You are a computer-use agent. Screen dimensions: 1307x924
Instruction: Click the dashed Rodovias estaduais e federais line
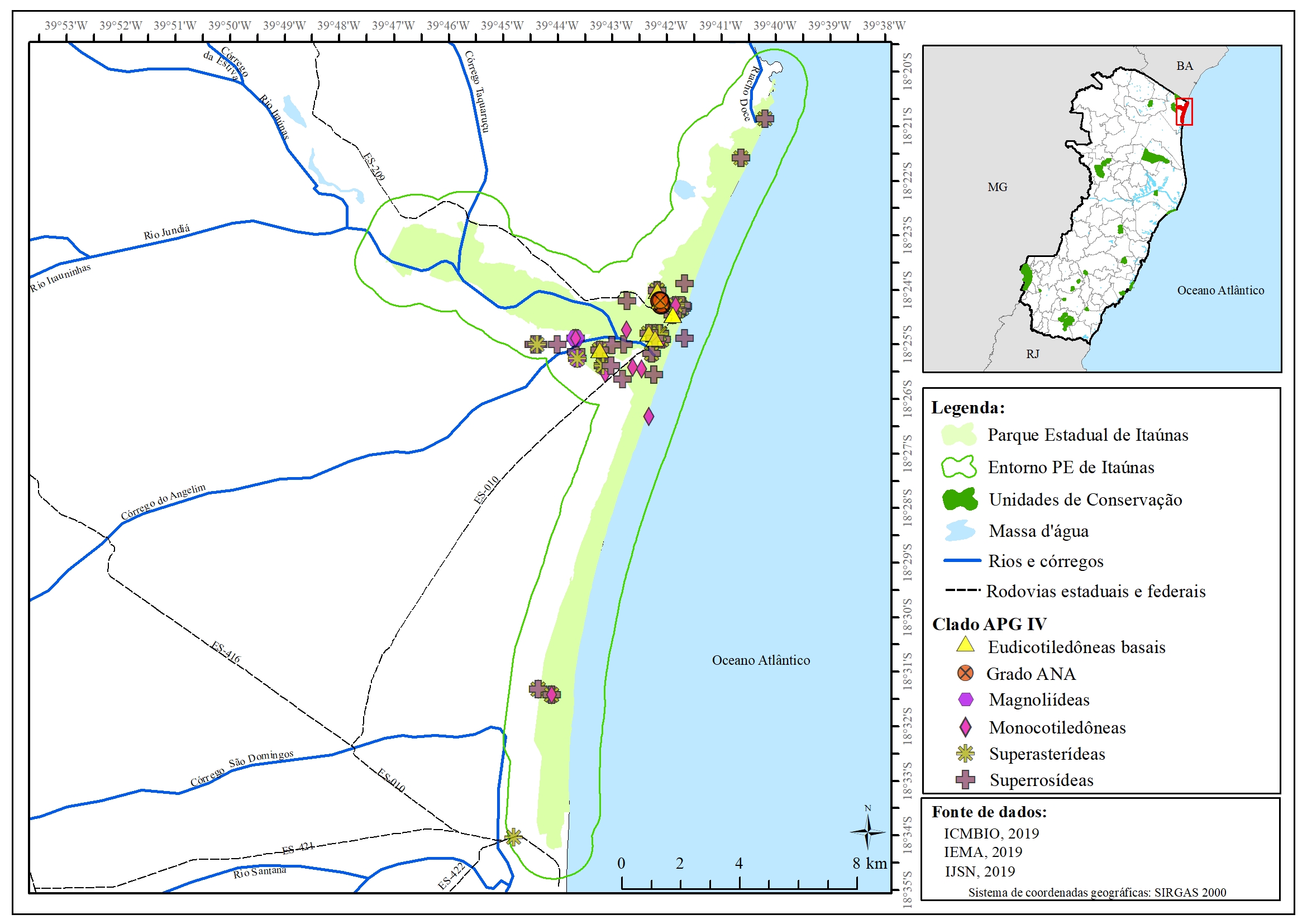962,590
